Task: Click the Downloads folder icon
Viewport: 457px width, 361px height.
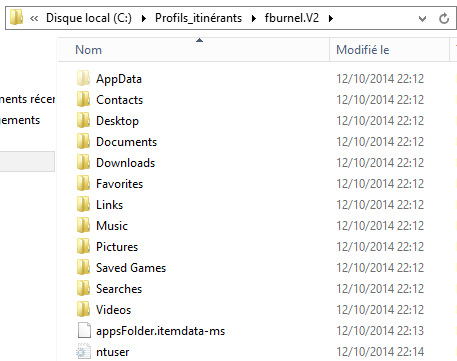Action: (x=83, y=163)
